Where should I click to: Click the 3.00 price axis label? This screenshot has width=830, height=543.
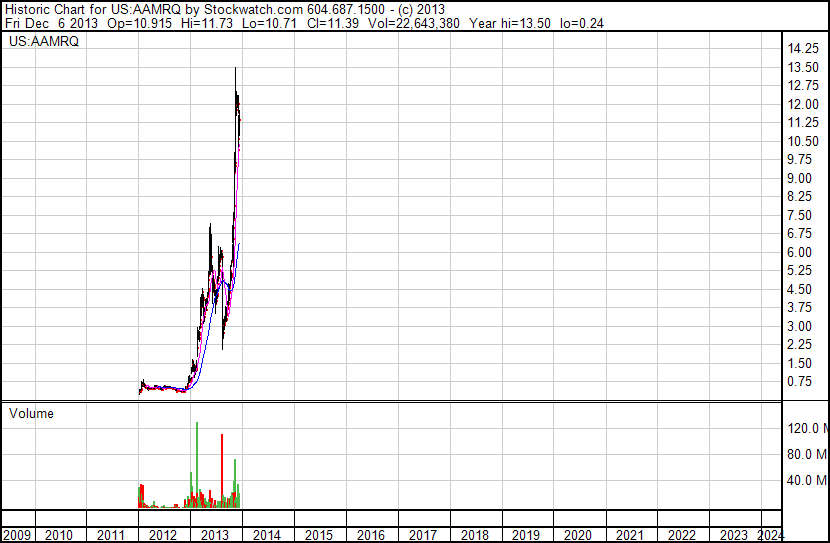[799, 326]
